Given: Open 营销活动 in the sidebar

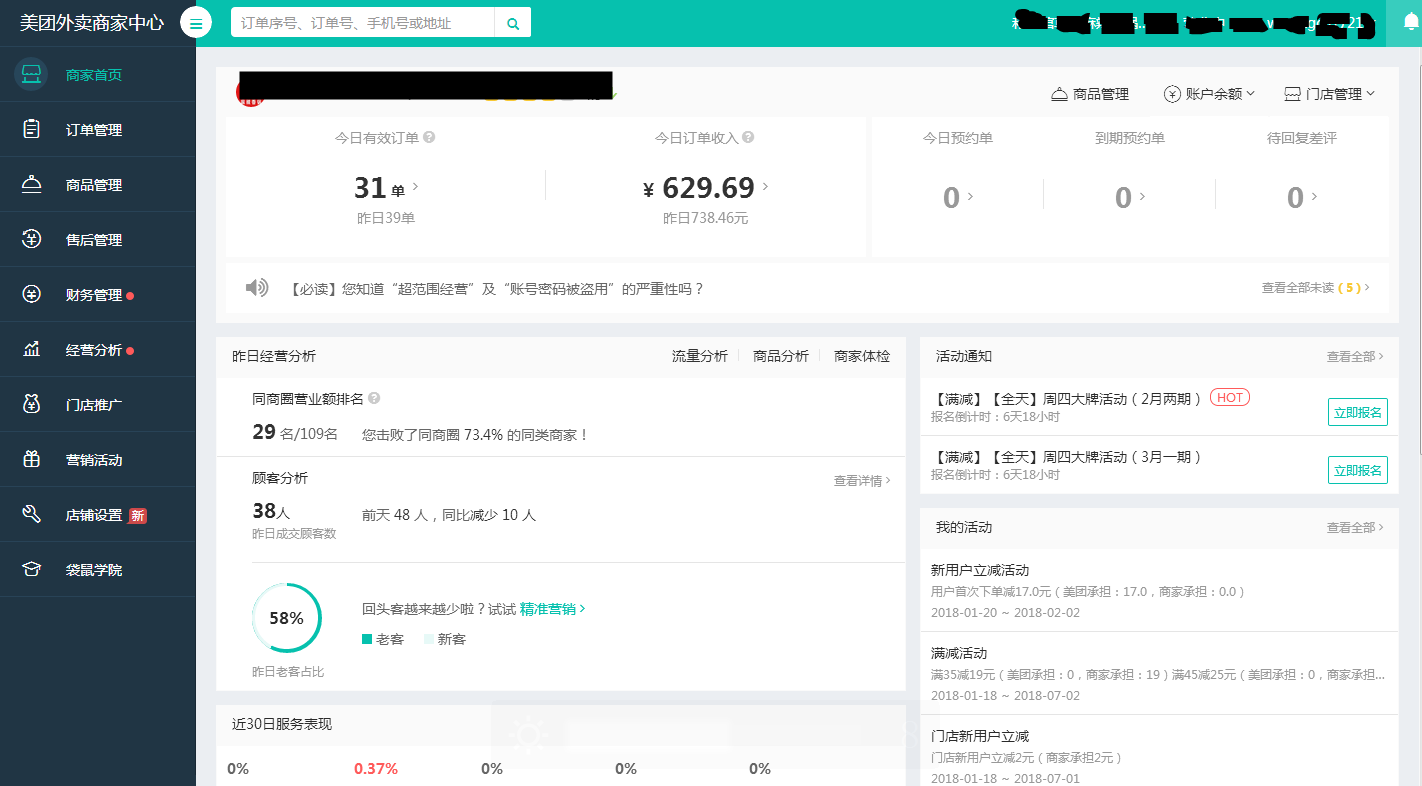Looking at the screenshot, I should point(98,459).
